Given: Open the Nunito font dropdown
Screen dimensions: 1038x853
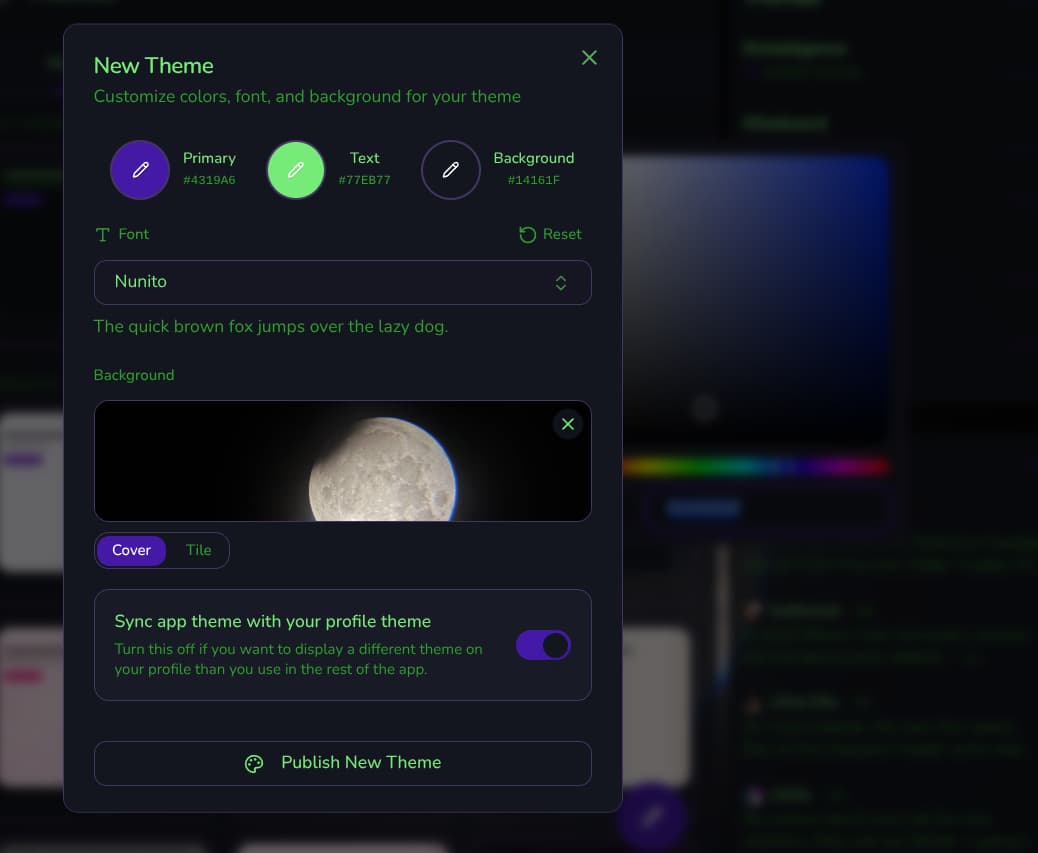Looking at the screenshot, I should pos(343,283).
